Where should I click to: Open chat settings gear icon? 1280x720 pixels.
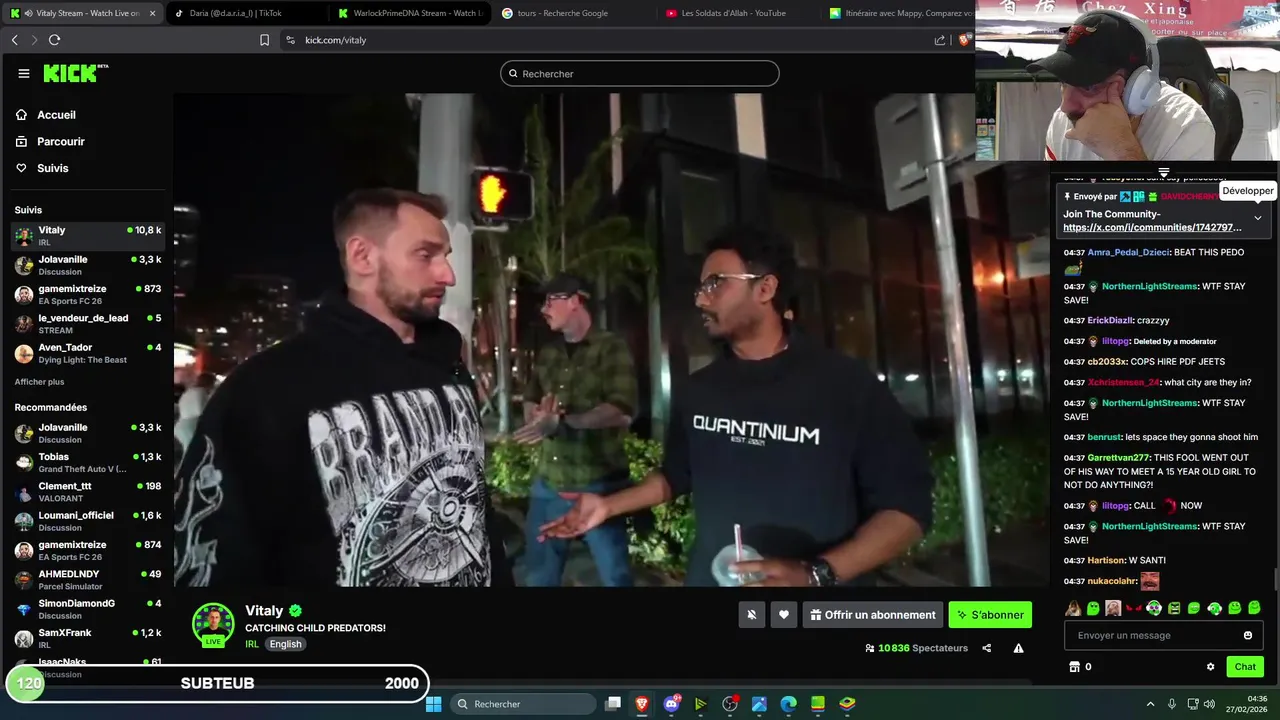click(1210, 667)
